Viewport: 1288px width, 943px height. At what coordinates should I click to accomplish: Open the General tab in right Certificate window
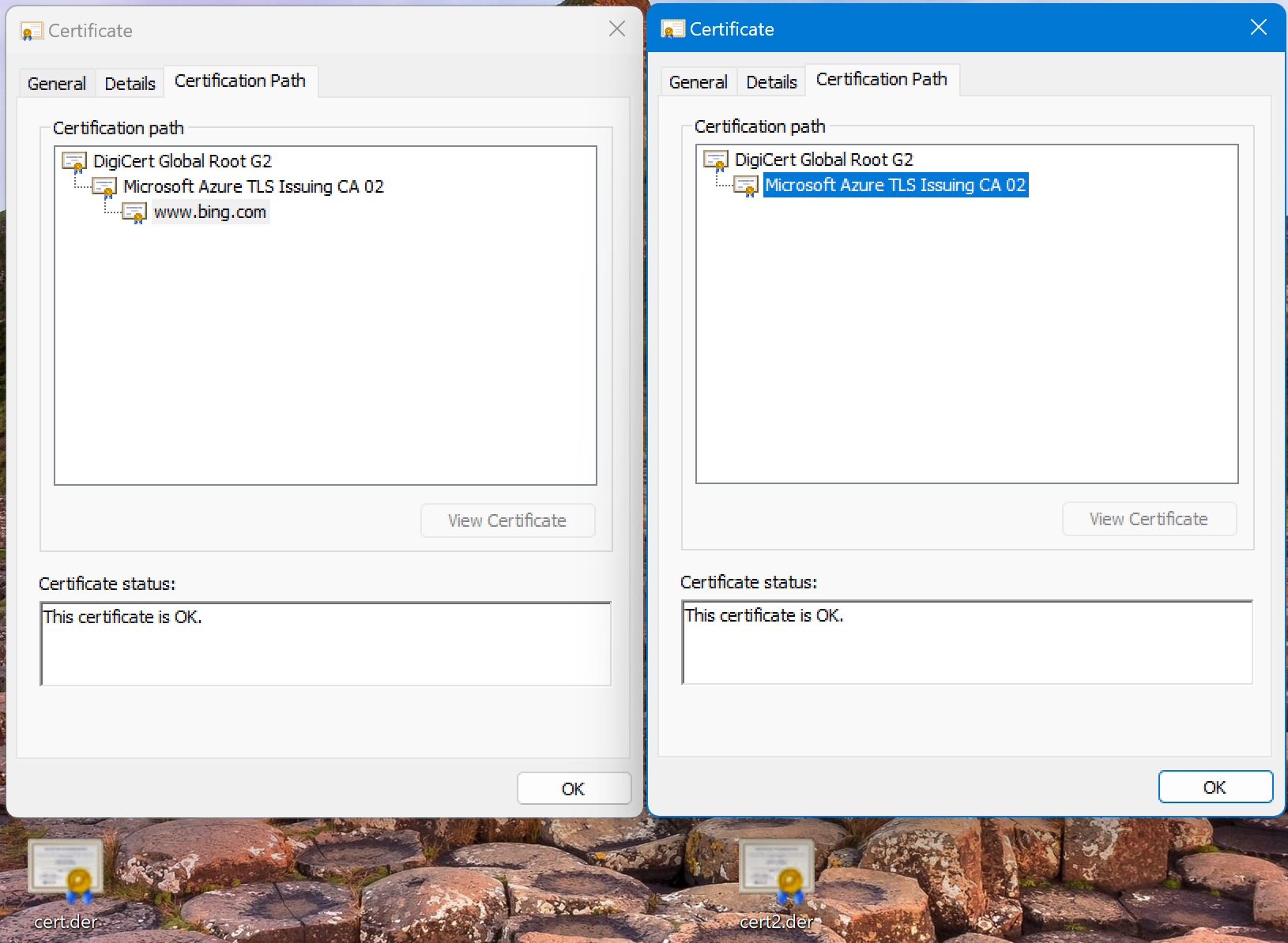[x=699, y=82]
